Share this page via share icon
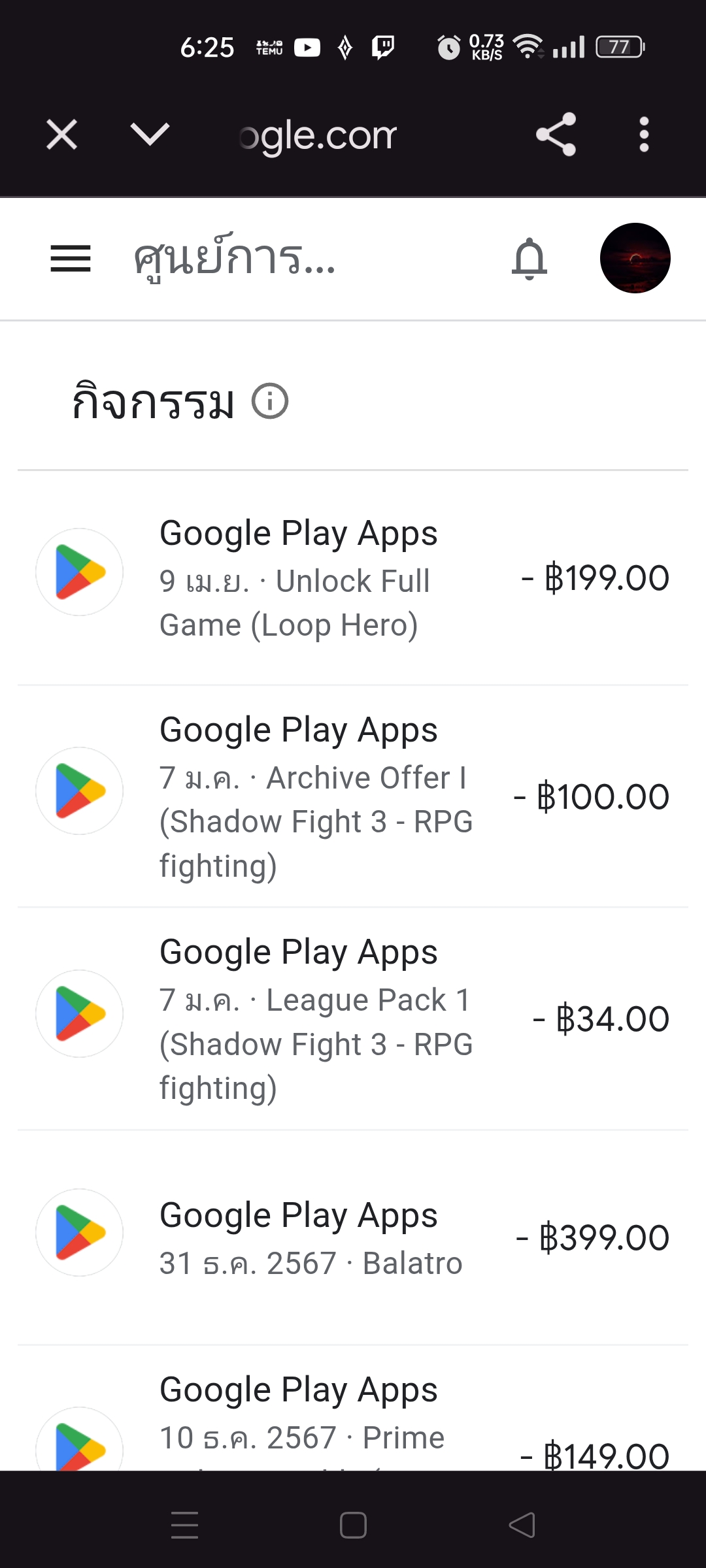This screenshot has height=1568, width=706. (556, 135)
